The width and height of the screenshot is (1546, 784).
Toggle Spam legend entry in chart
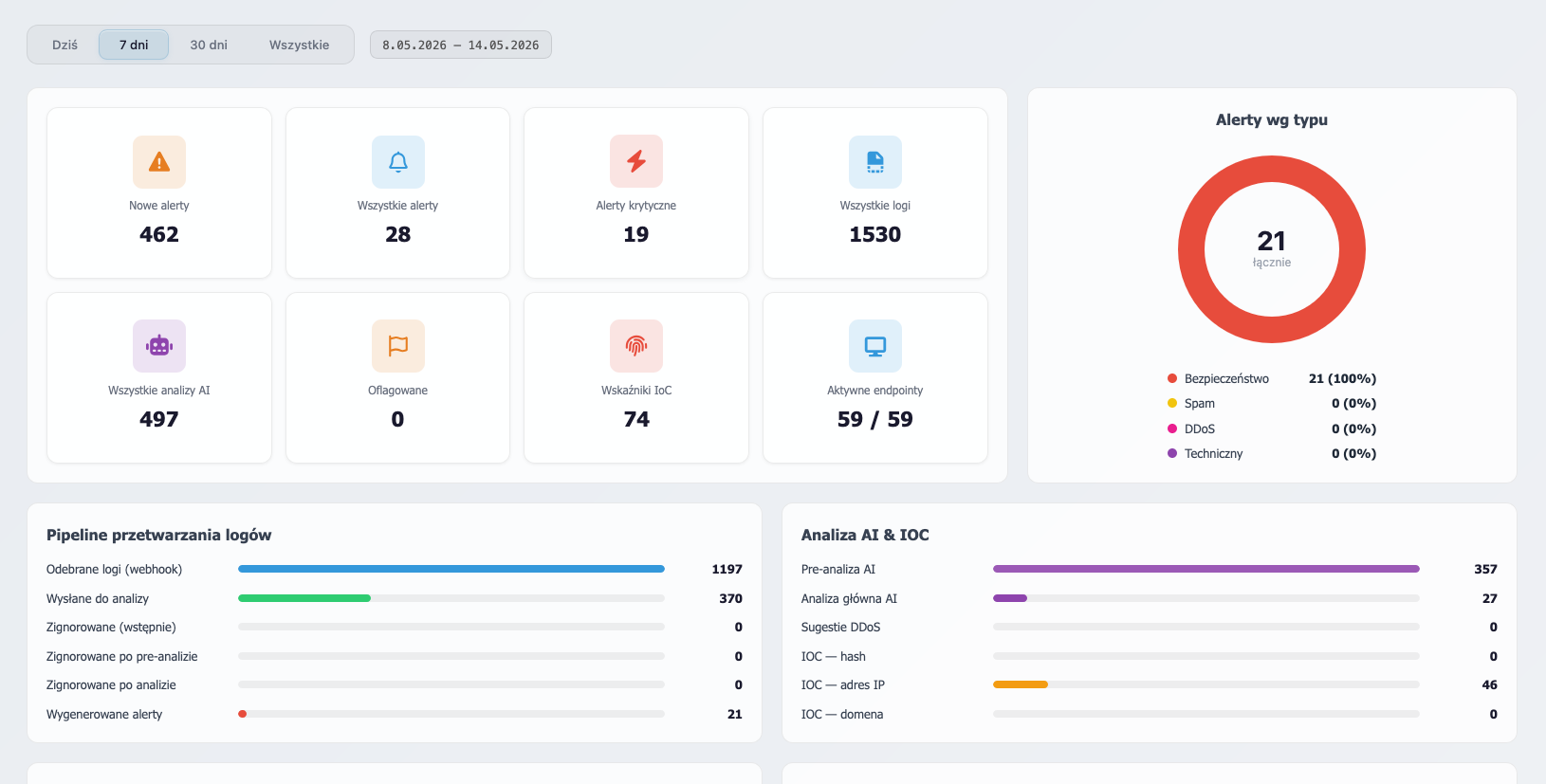click(1272, 403)
